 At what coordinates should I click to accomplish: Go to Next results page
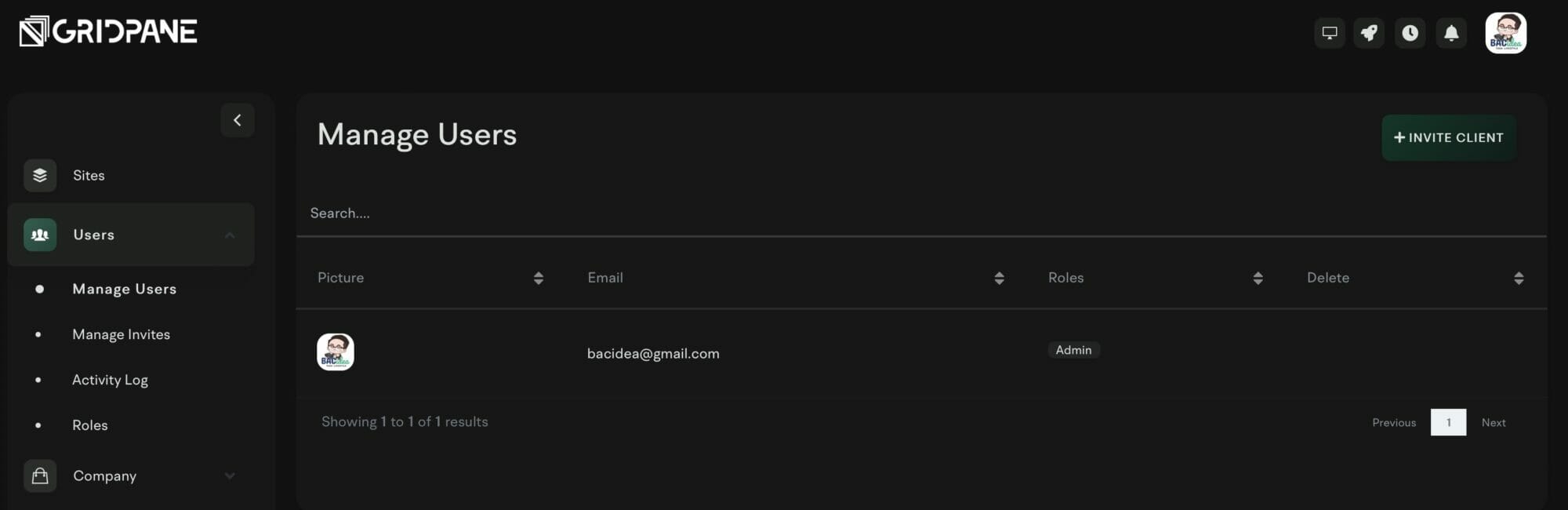[1494, 422]
